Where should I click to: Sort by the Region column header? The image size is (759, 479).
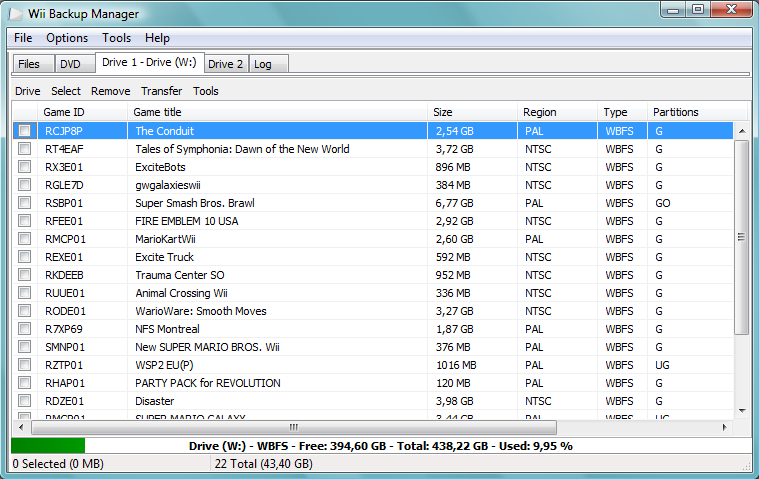click(557, 112)
